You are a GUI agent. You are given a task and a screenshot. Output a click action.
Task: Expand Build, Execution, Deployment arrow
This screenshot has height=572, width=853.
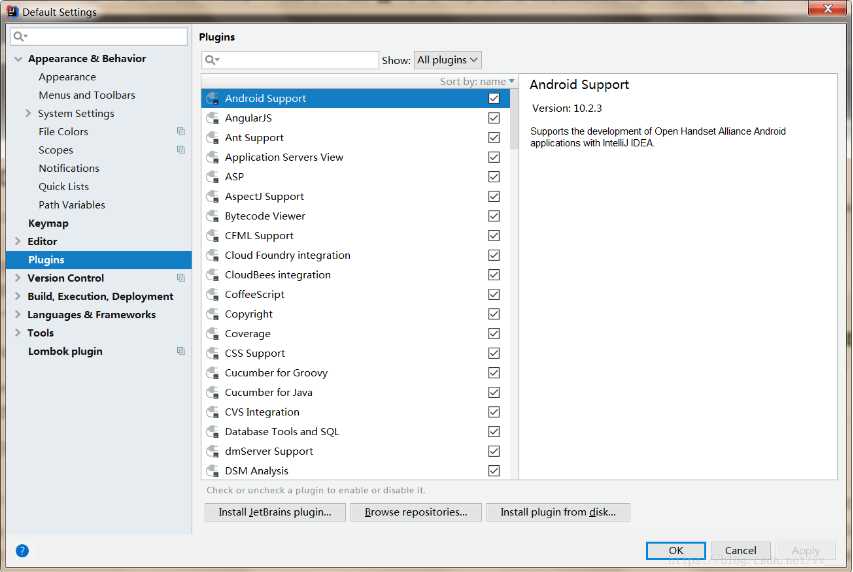[x=17, y=296]
